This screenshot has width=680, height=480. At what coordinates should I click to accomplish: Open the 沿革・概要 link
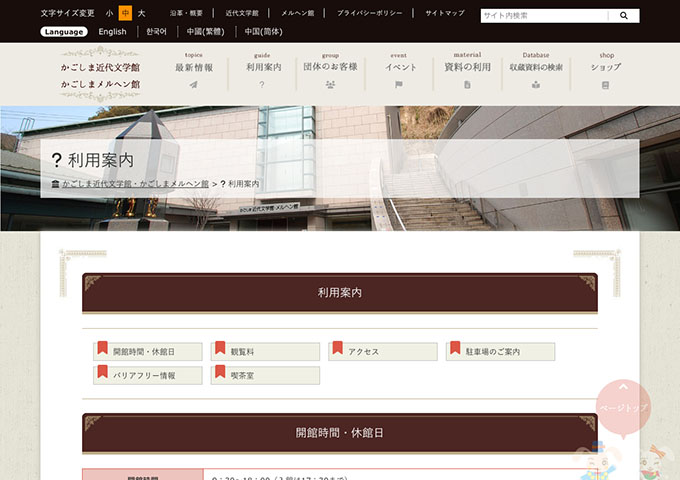[186, 13]
